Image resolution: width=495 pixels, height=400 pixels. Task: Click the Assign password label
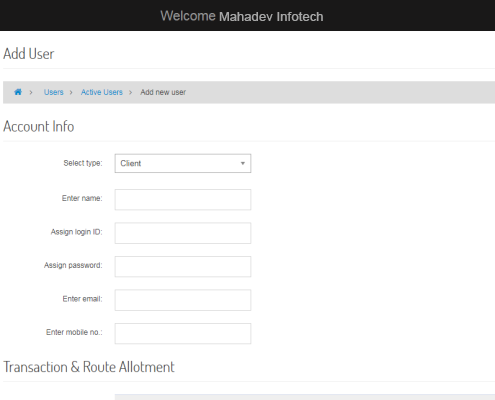[x=73, y=265]
